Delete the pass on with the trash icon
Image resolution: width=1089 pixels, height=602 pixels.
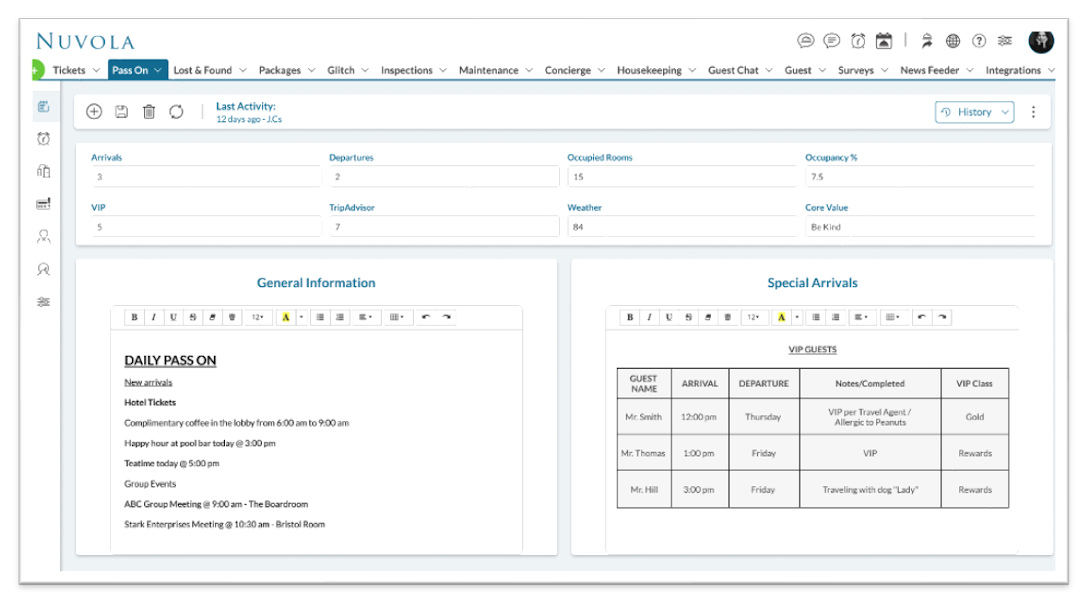click(149, 112)
